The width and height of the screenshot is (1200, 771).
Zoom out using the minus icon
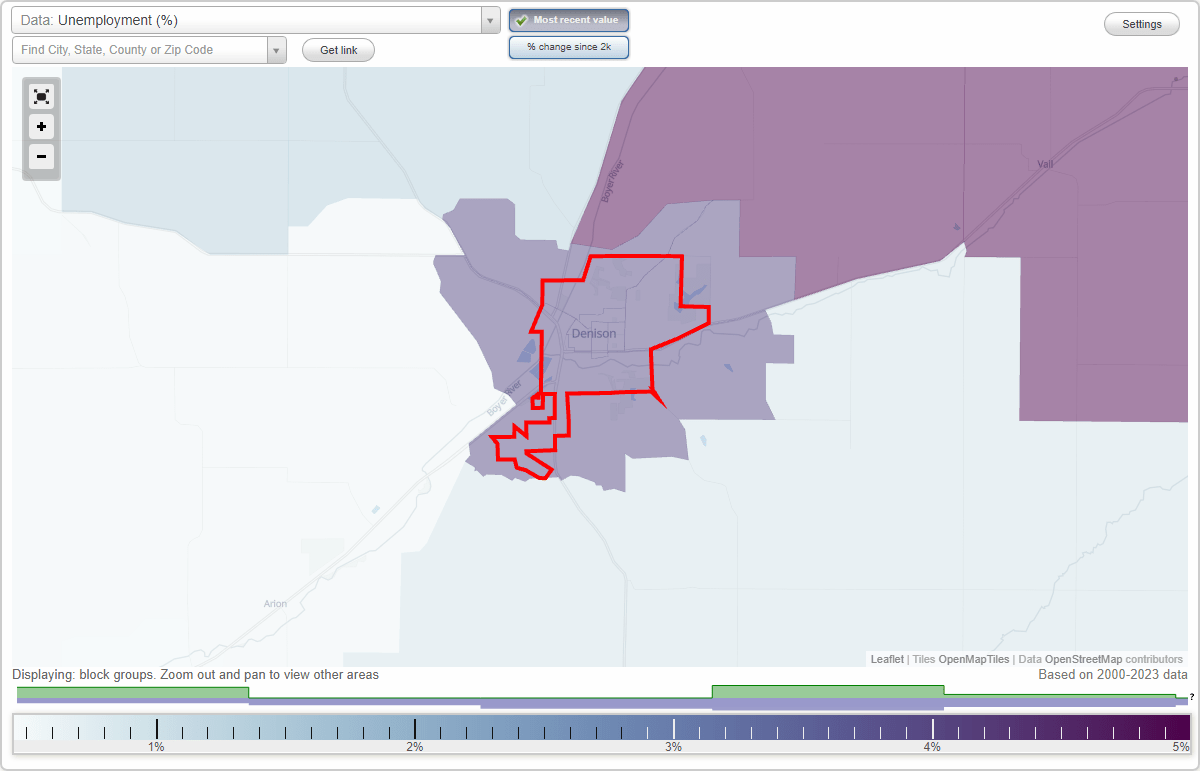pos(41,157)
